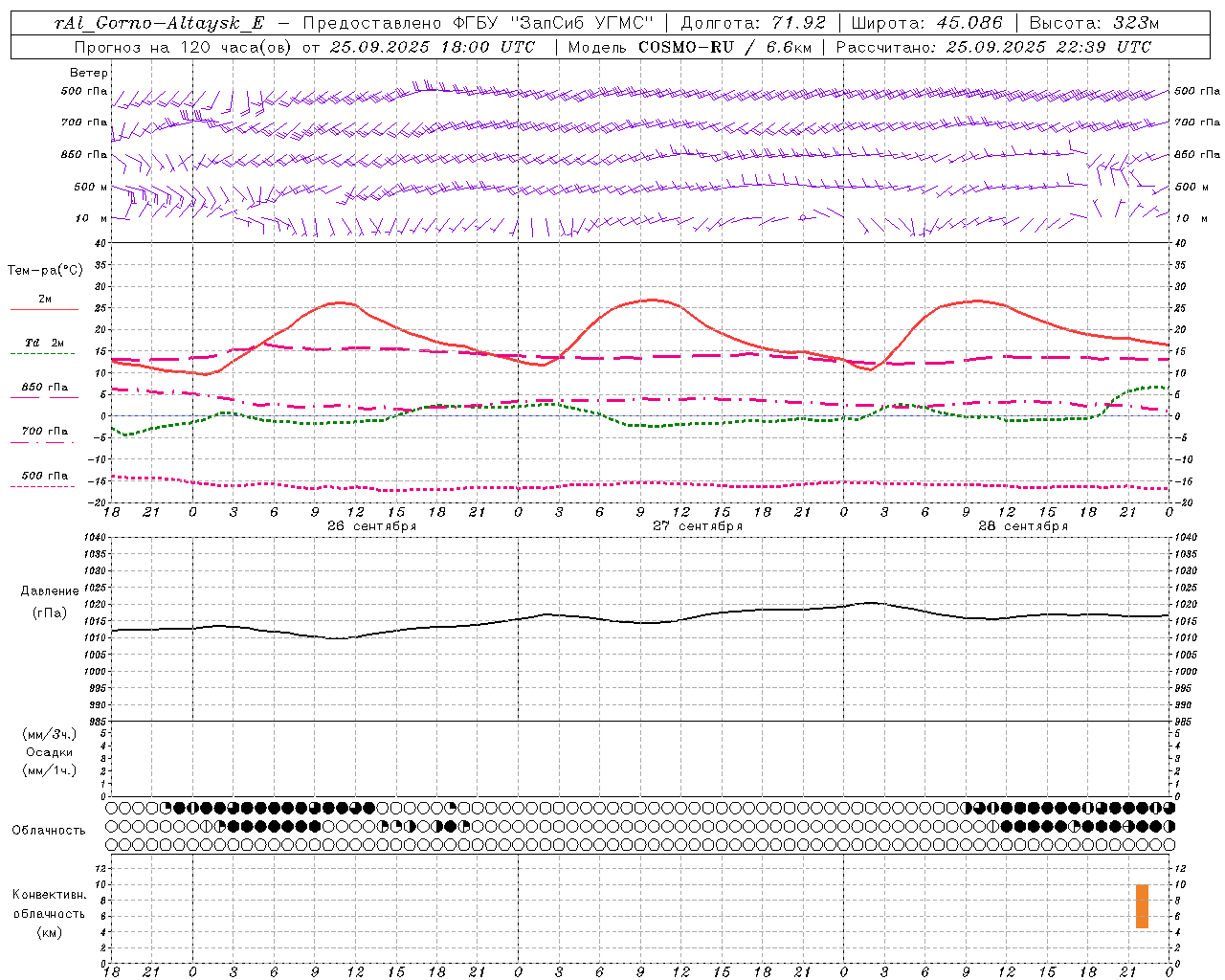This screenshot has width=1225, height=980.
Task: Click the Ветер wind section label
Action: point(89,73)
